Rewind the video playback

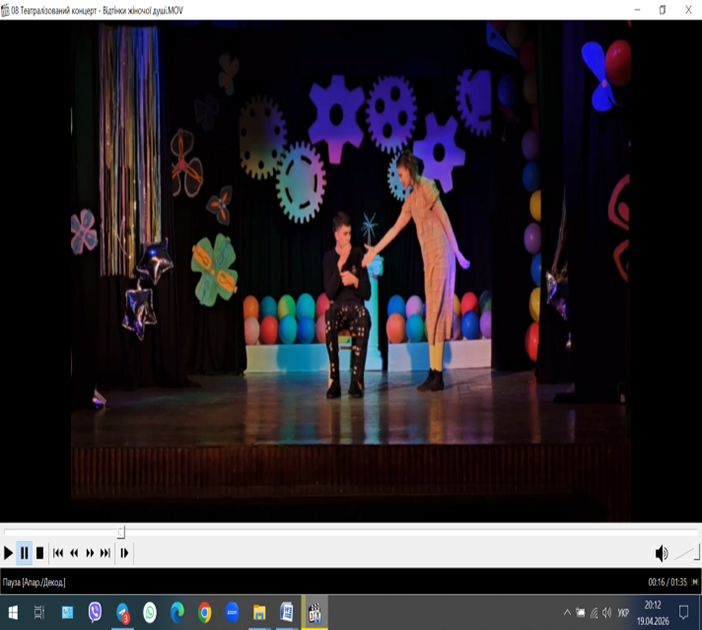click(x=74, y=553)
